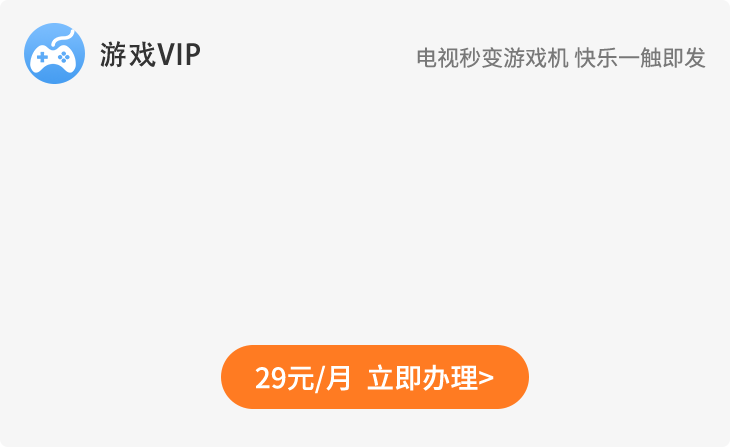The image size is (730, 447).
Task: Click the 29 number in orange button
Action: (x=270, y=378)
